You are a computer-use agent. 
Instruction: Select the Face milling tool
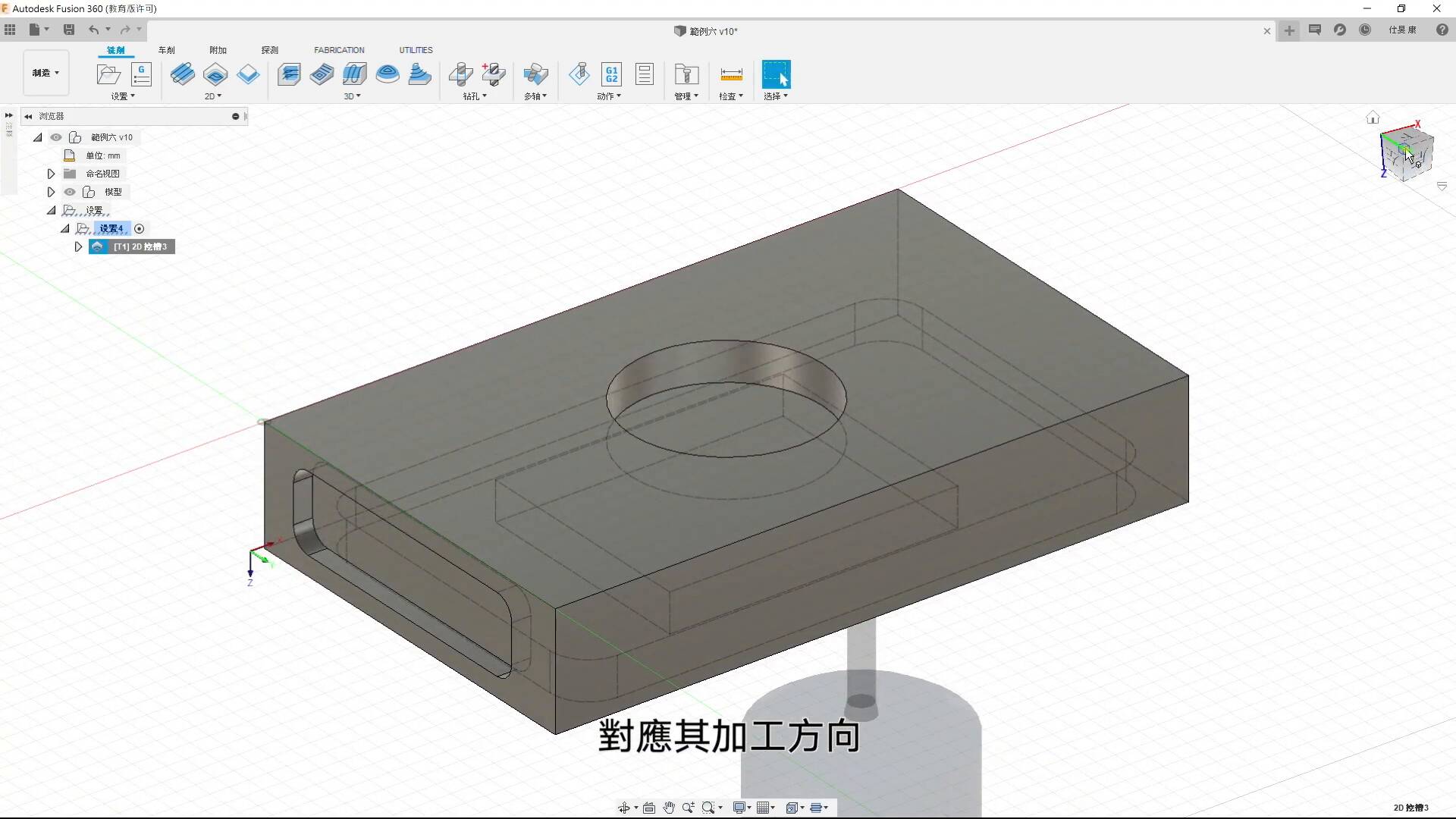(x=248, y=74)
